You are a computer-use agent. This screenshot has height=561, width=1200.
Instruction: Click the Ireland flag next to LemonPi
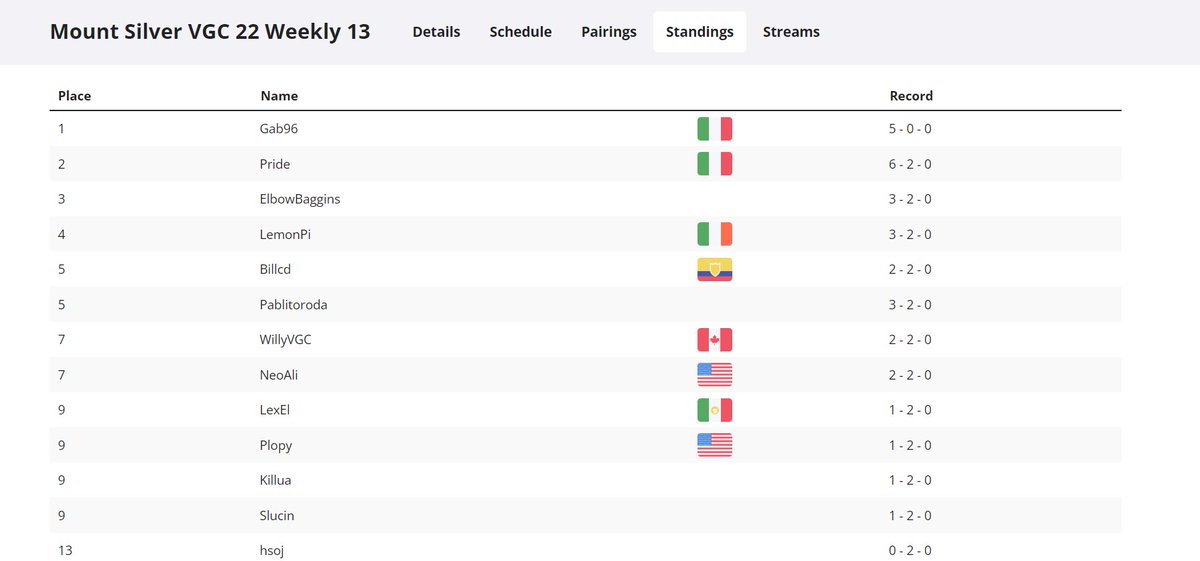click(x=714, y=234)
